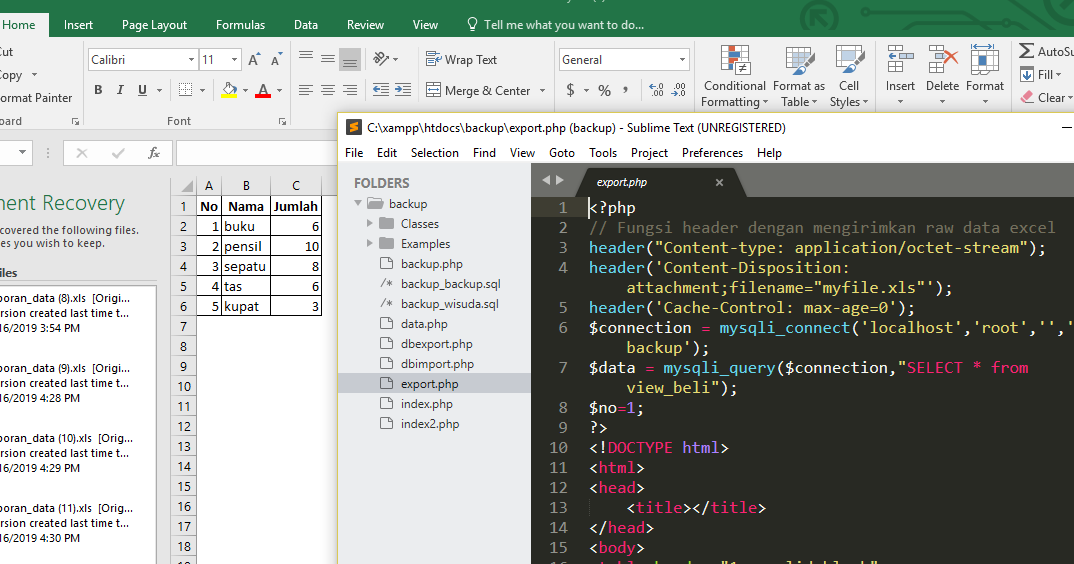The width and height of the screenshot is (1074, 564).
Task: Apply the yellow fill color swatch
Action: 229,90
